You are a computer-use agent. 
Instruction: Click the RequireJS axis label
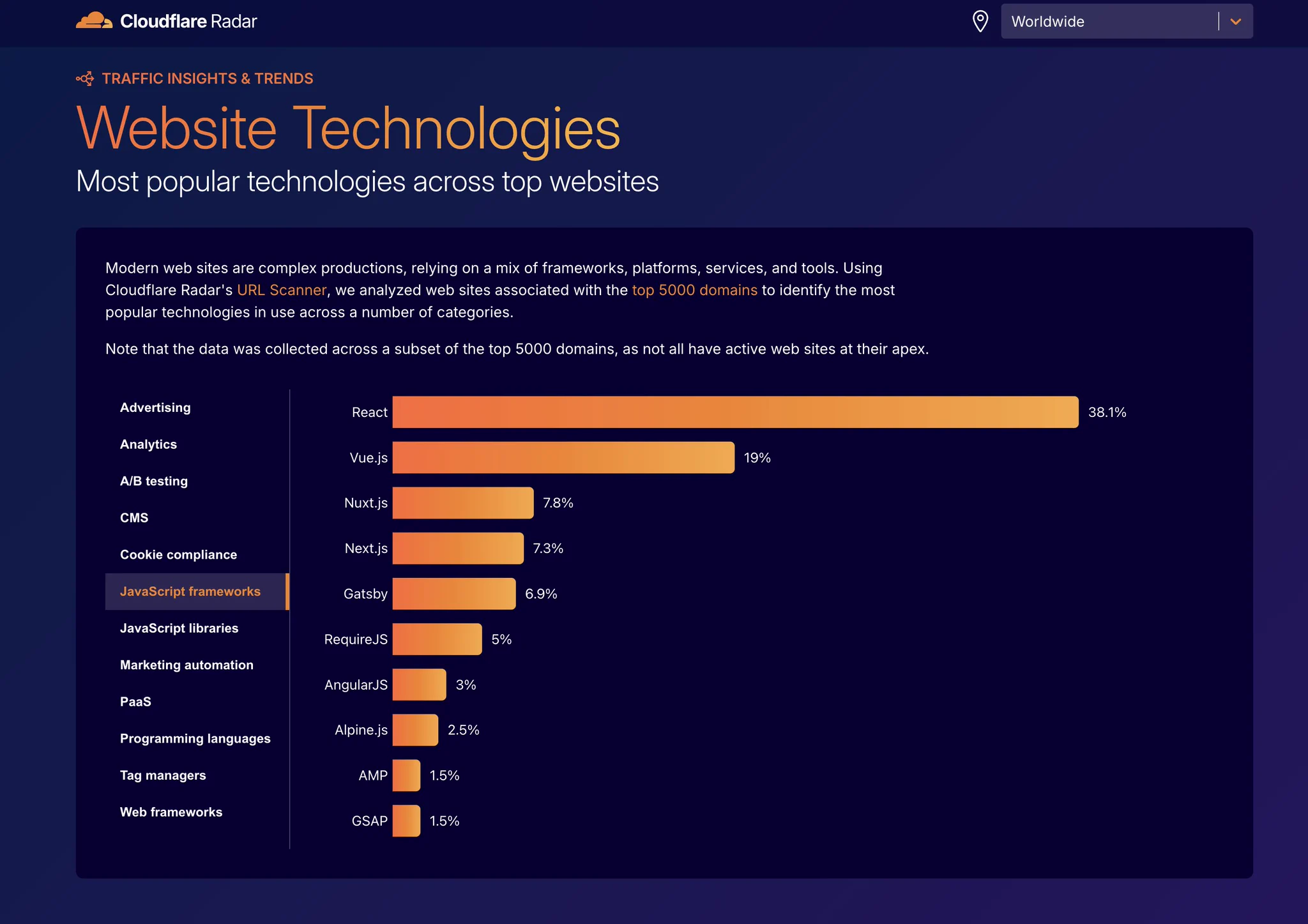tap(356, 639)
